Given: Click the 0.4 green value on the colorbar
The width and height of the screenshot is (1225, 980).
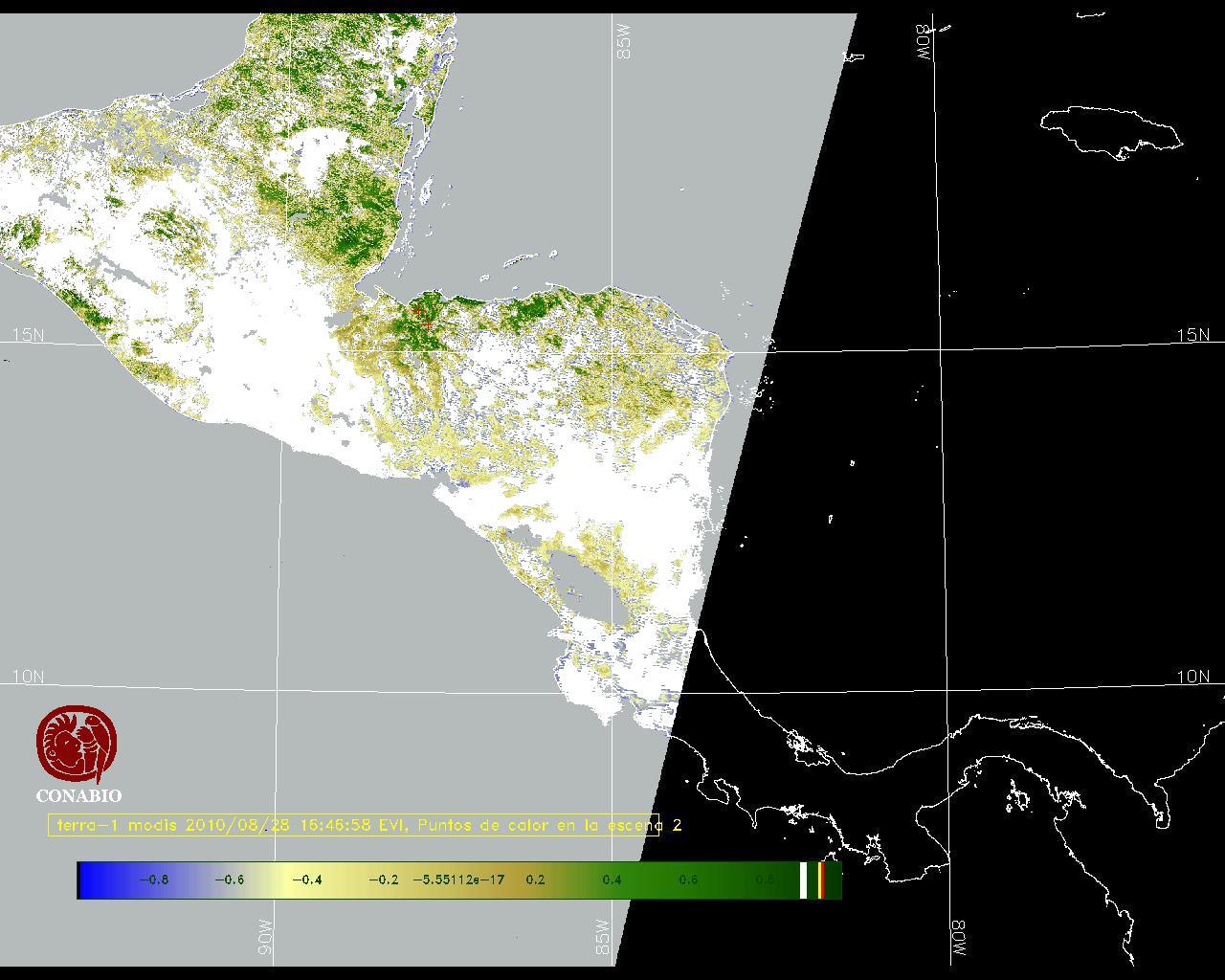Looking at the screenshot, I should (612, 880).
